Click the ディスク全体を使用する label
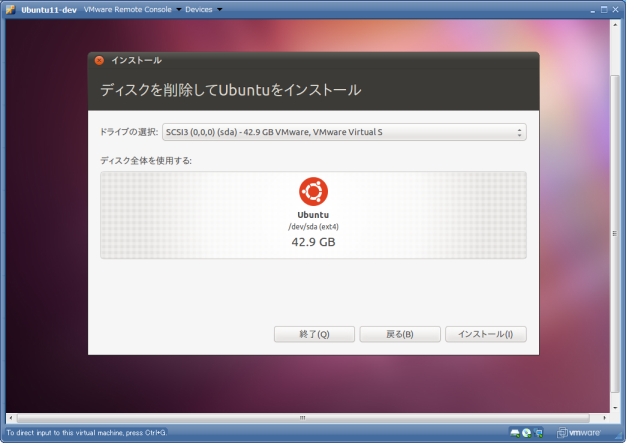The height and width of the screenshot is (443, 626). coord(146,161)
